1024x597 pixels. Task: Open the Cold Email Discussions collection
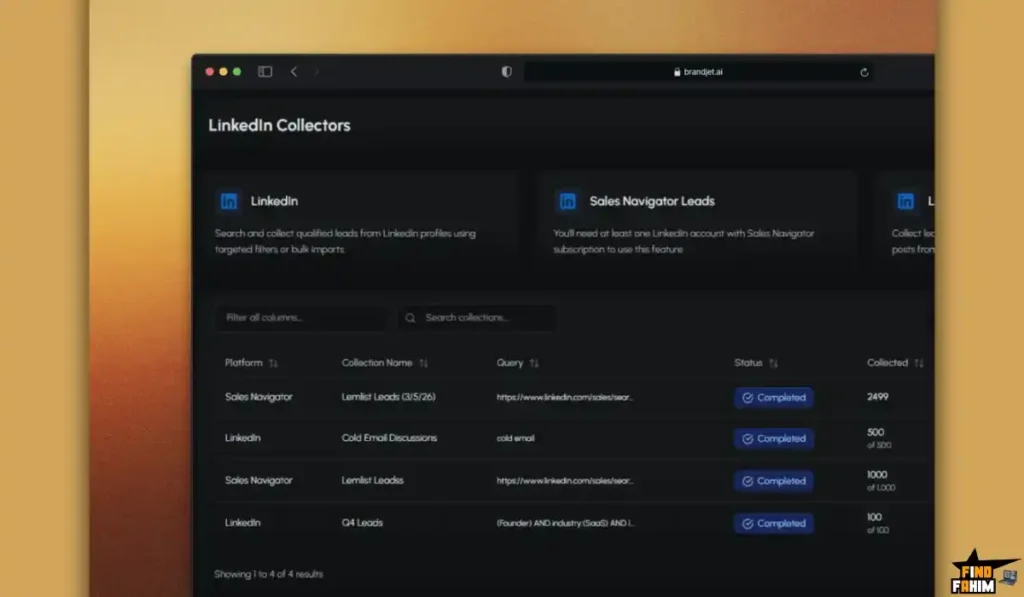[x=389, y=438]
